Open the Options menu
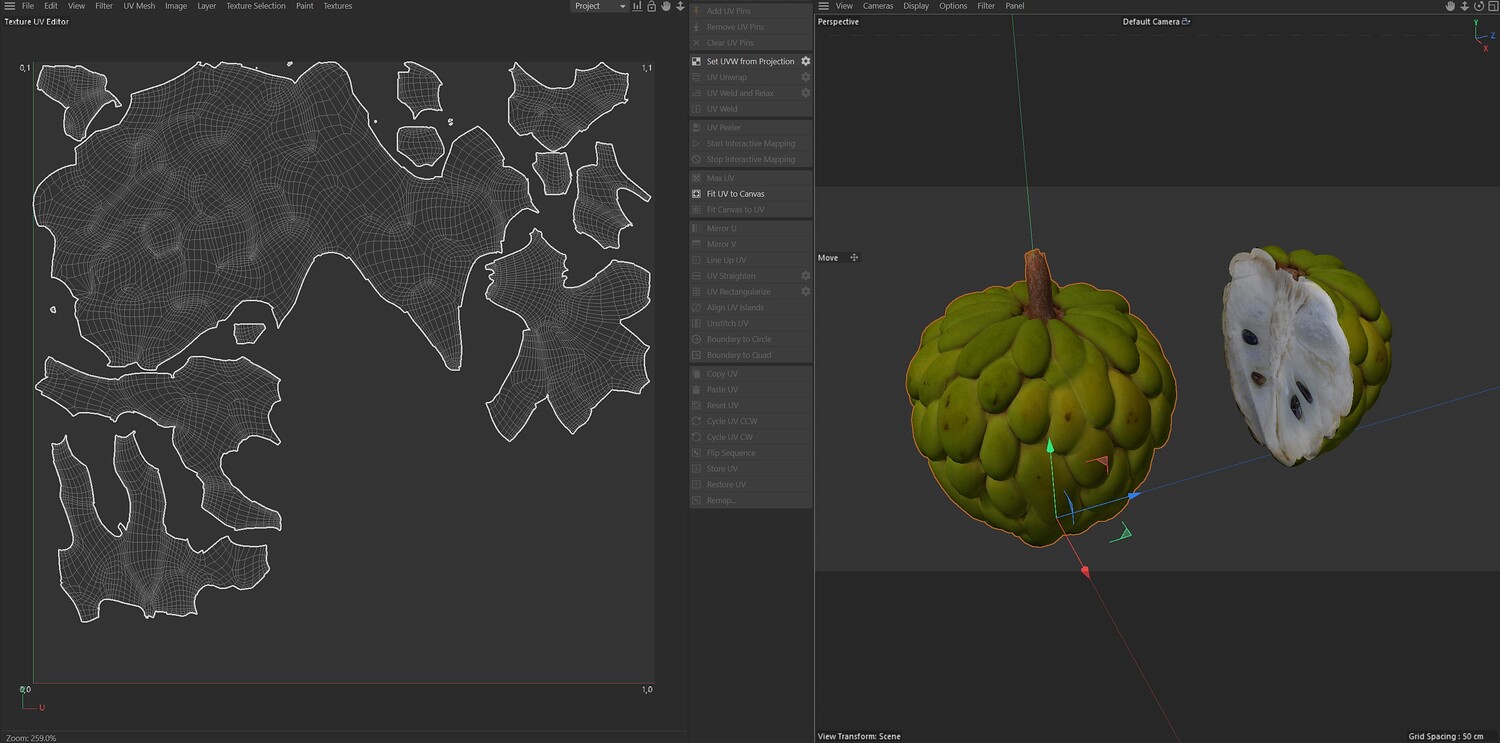The width and height of the screenshot is (1500, 743). tap(953, 6)
